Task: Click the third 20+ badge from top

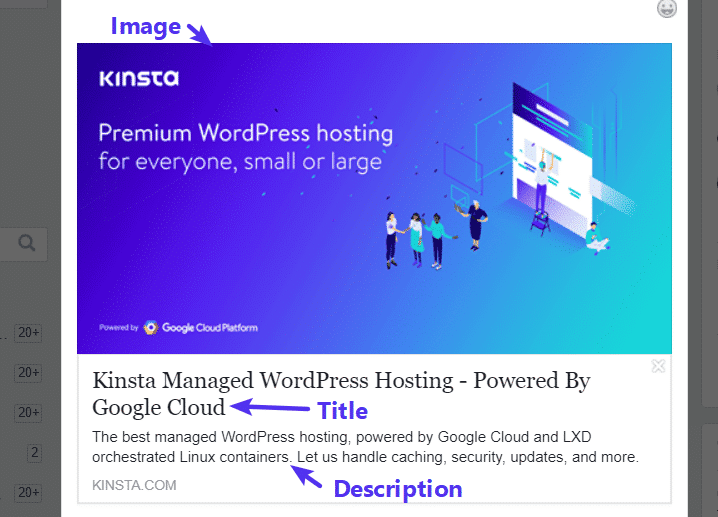Action: click(28, 413)
